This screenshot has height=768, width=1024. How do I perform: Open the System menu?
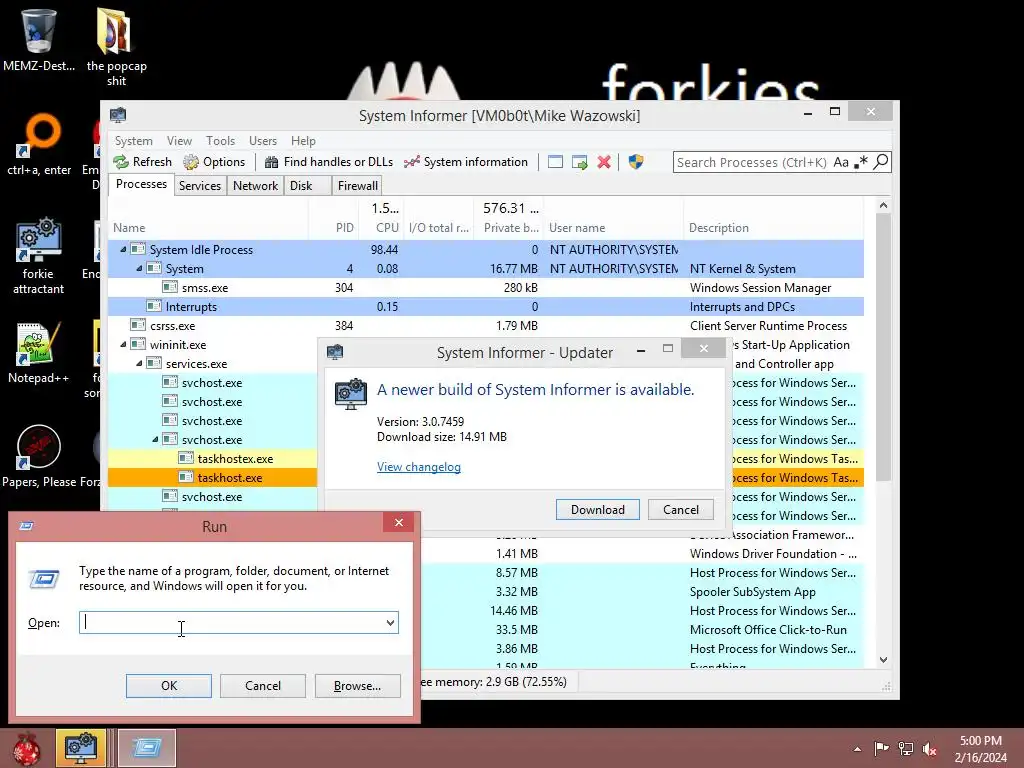click(x=134, y=141)
